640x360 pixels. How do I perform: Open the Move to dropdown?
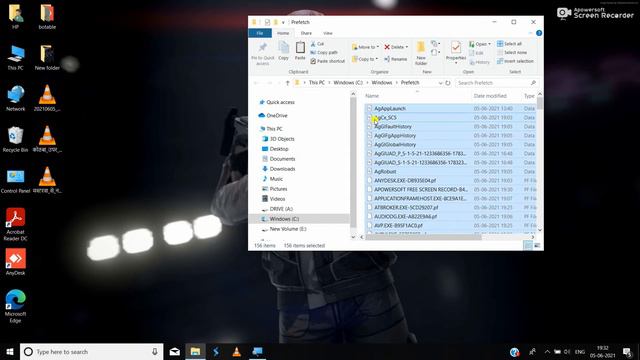coord(365,47)
